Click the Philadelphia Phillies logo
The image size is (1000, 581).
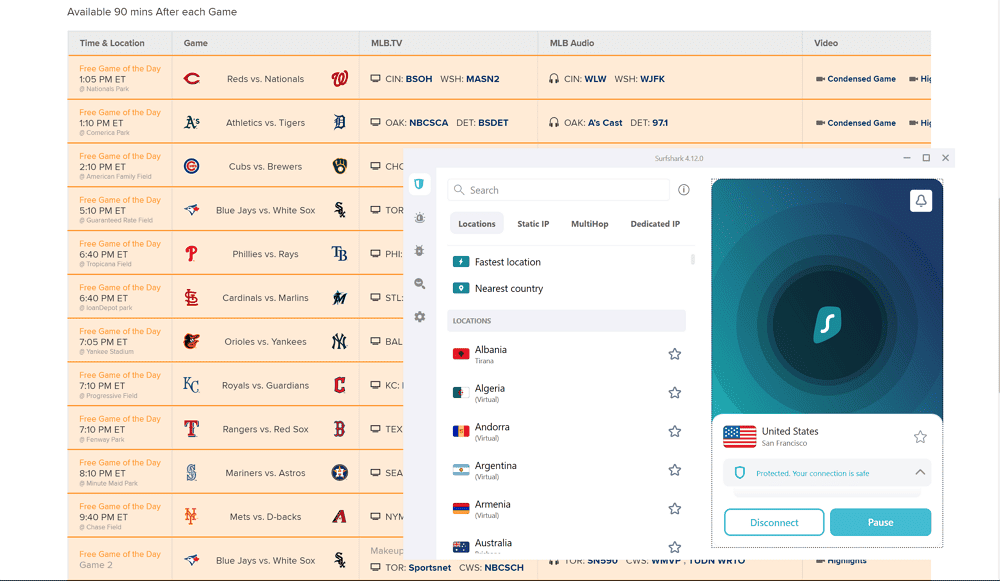click(x=191, y=254)
